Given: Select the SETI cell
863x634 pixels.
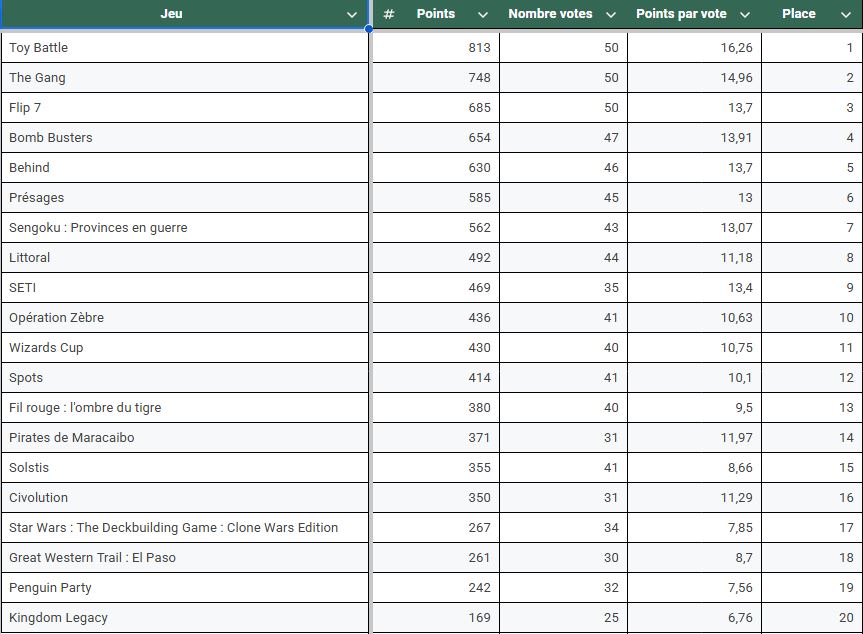Looking at the screenshot, I should [x=185, y=287].
